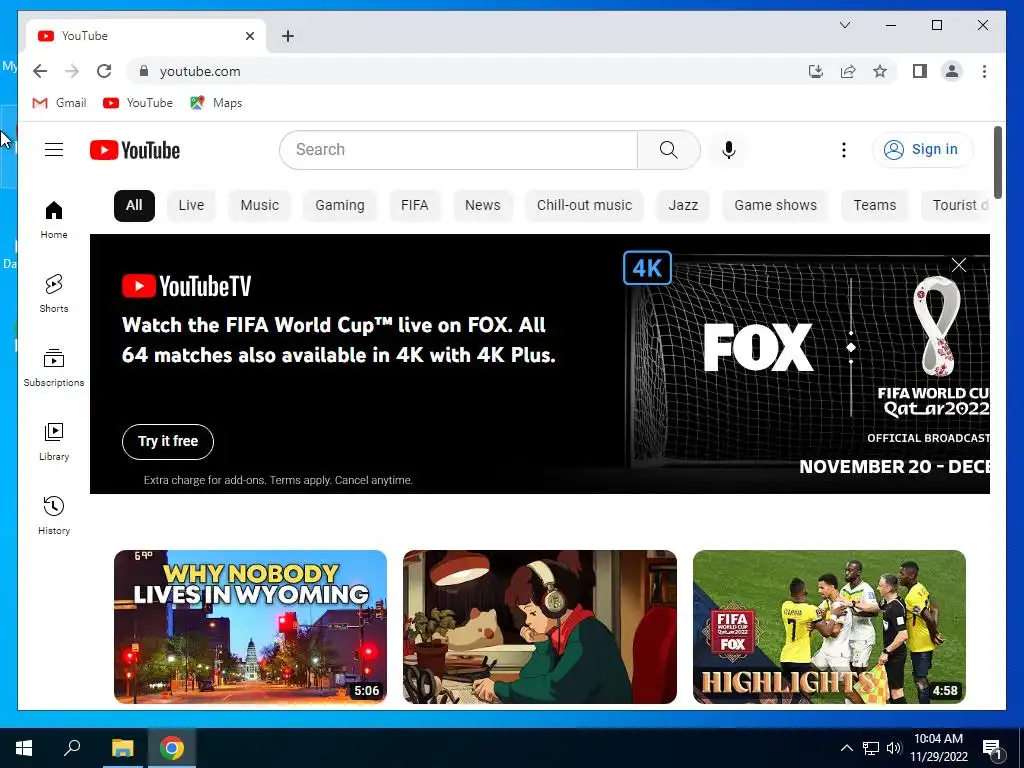Start voice search with microphone icon

point(729,150)
